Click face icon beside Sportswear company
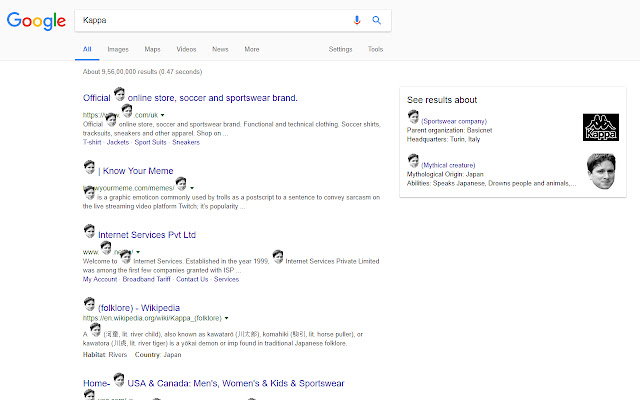 (x=413, y=119)
